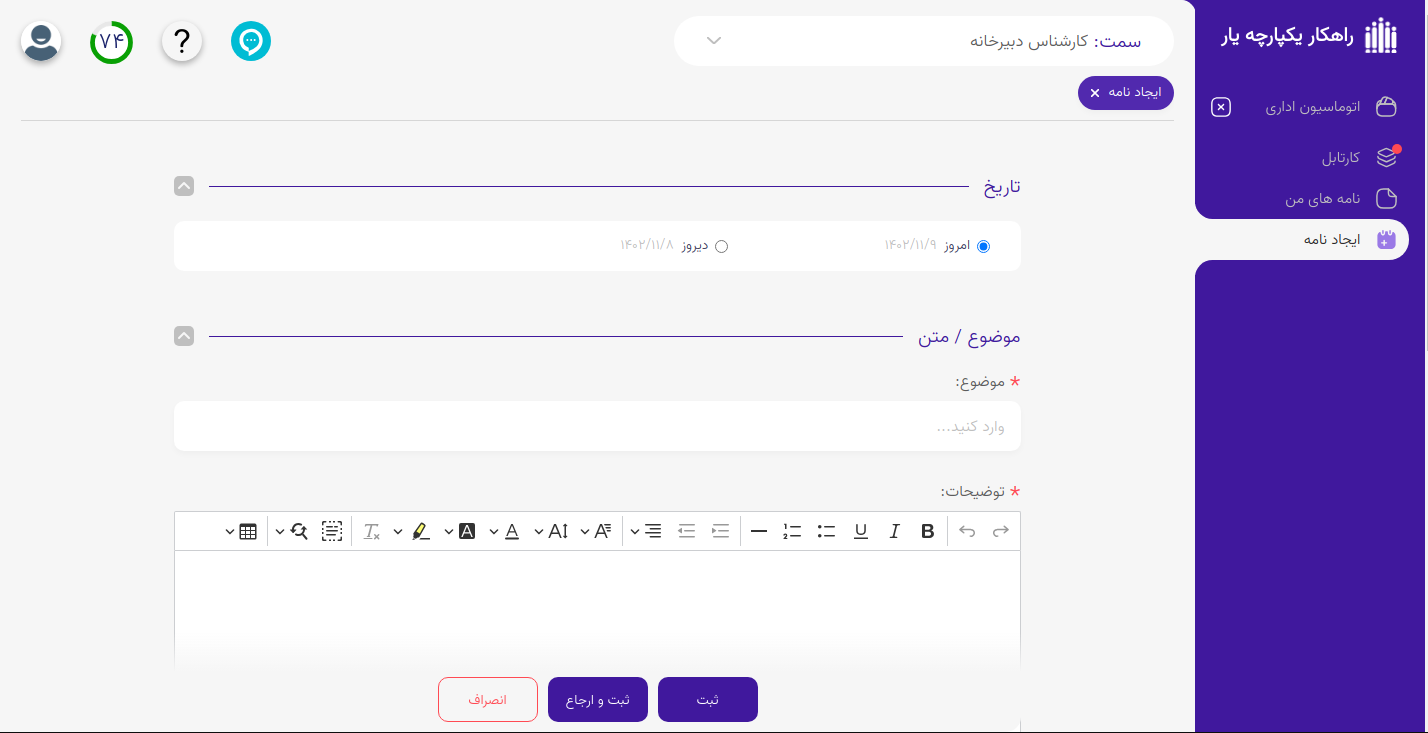
Task: Open the insert table dropdown
Action: 240,531
